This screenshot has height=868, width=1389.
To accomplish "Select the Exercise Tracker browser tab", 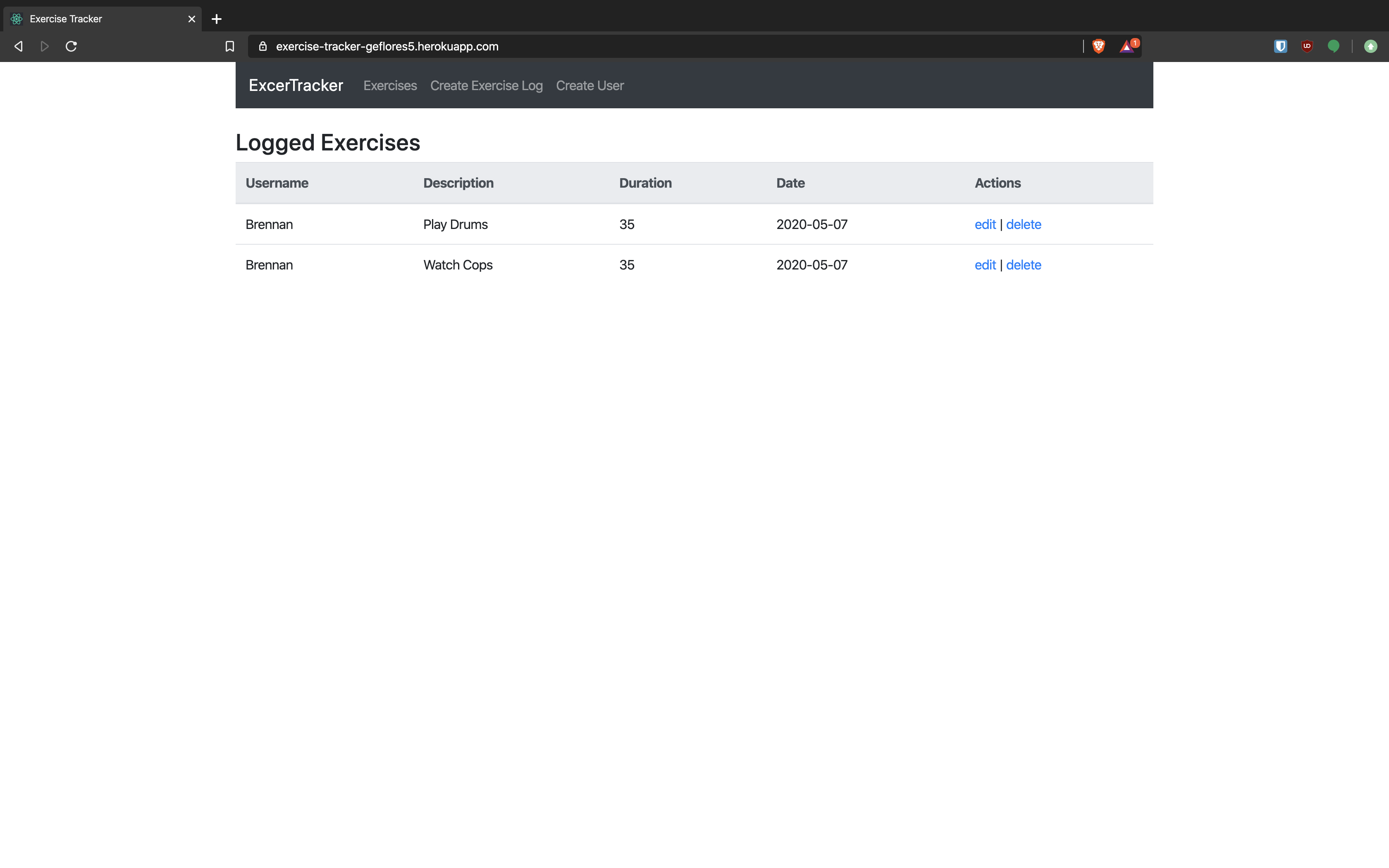I will (x=103, y=19).
